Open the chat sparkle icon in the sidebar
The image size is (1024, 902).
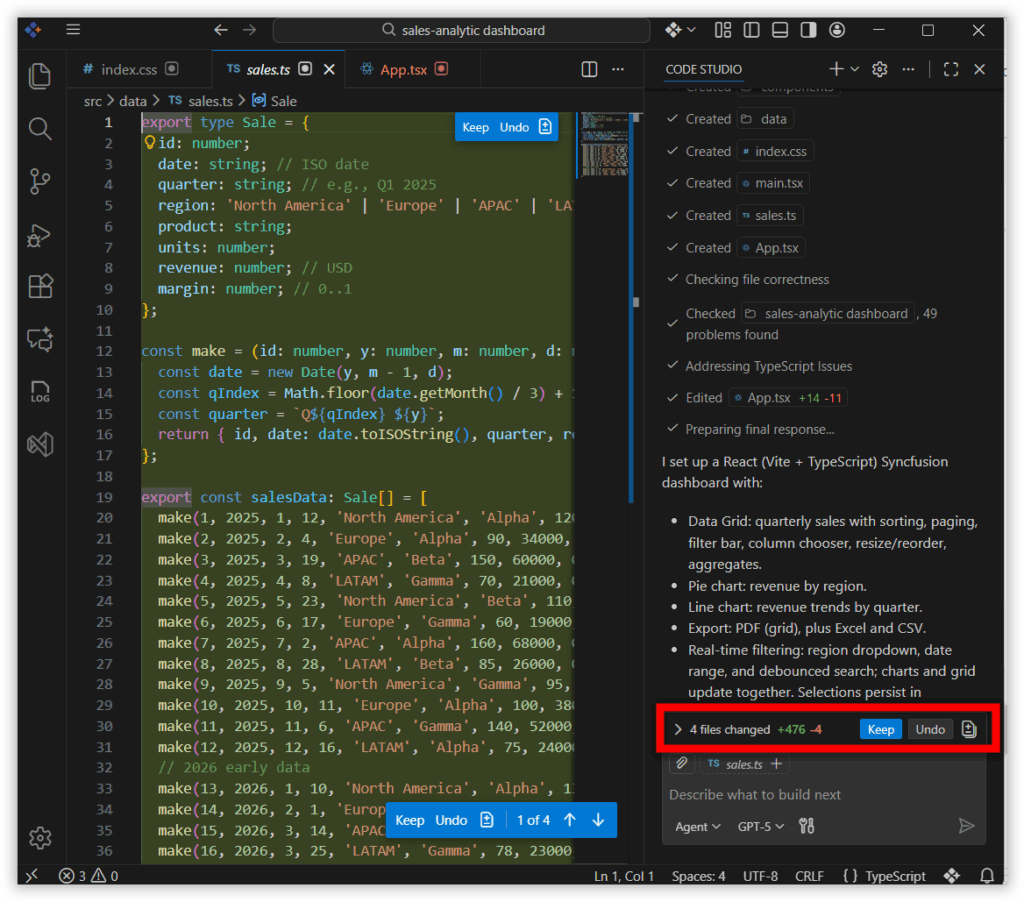[x=40, y=339]
